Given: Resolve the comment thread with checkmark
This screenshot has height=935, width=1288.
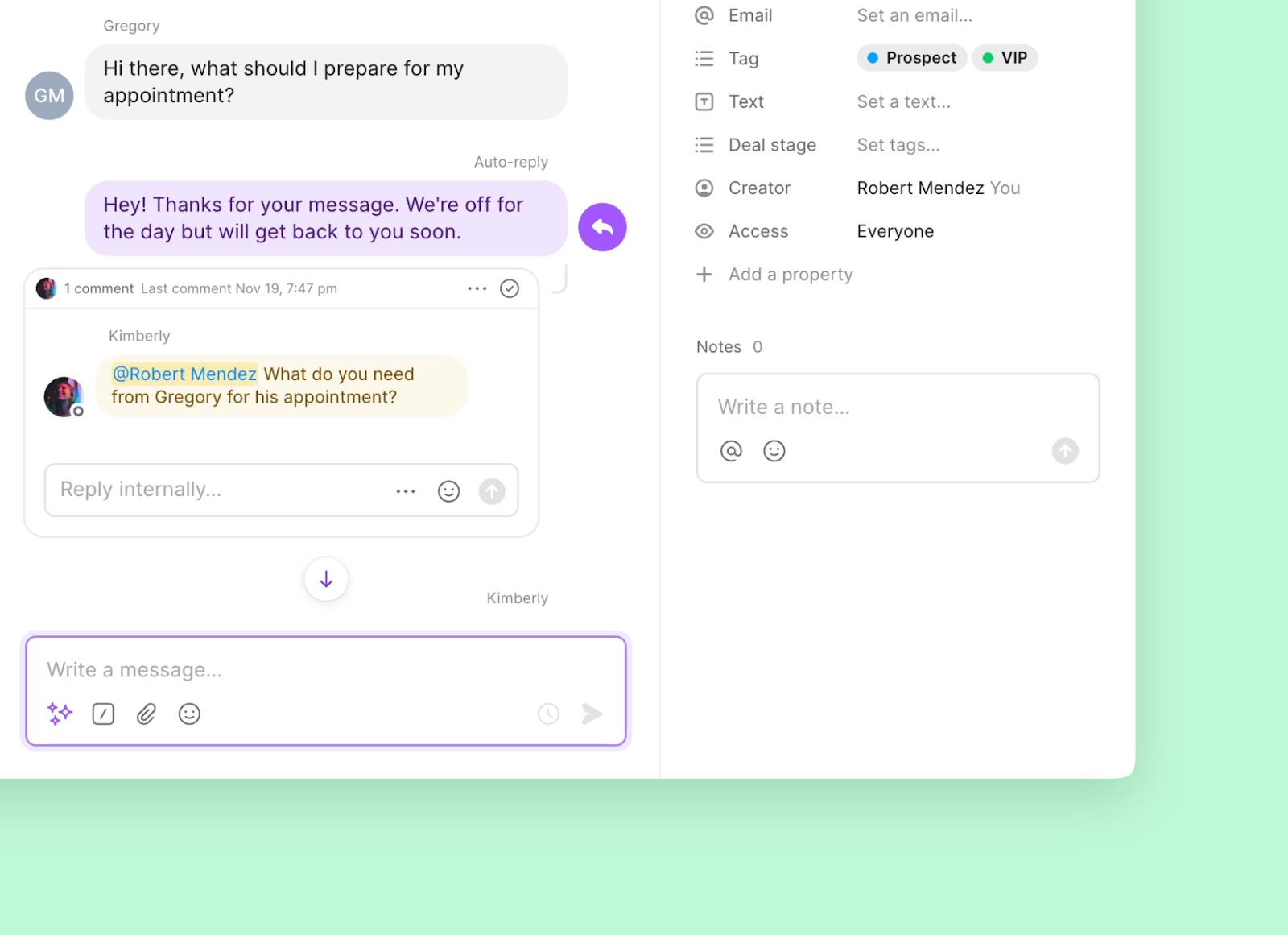Looking at the screenshot, I should click(x=510, y=288).
